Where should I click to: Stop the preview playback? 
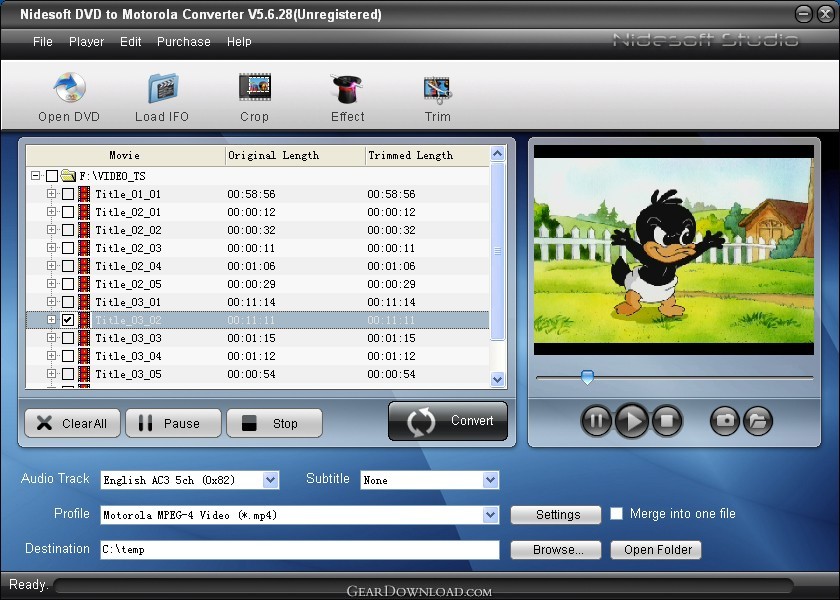[x=667, y=421]
